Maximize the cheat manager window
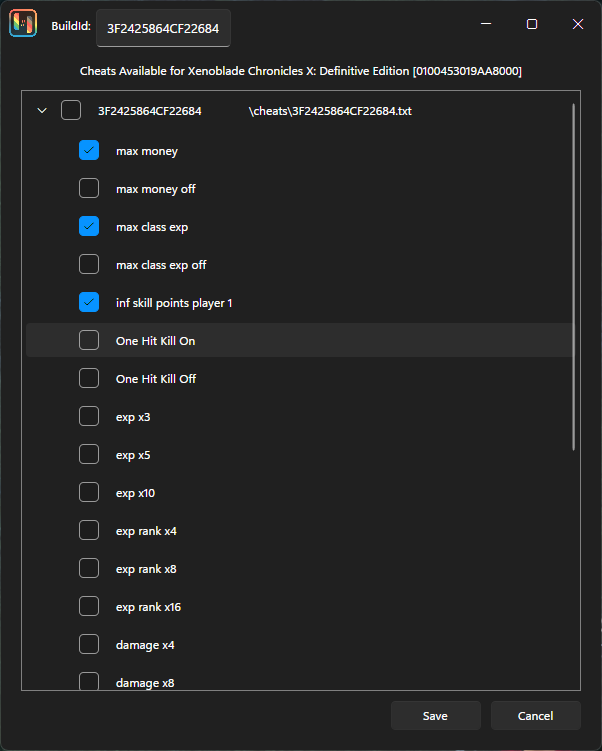 pos(532,24)
